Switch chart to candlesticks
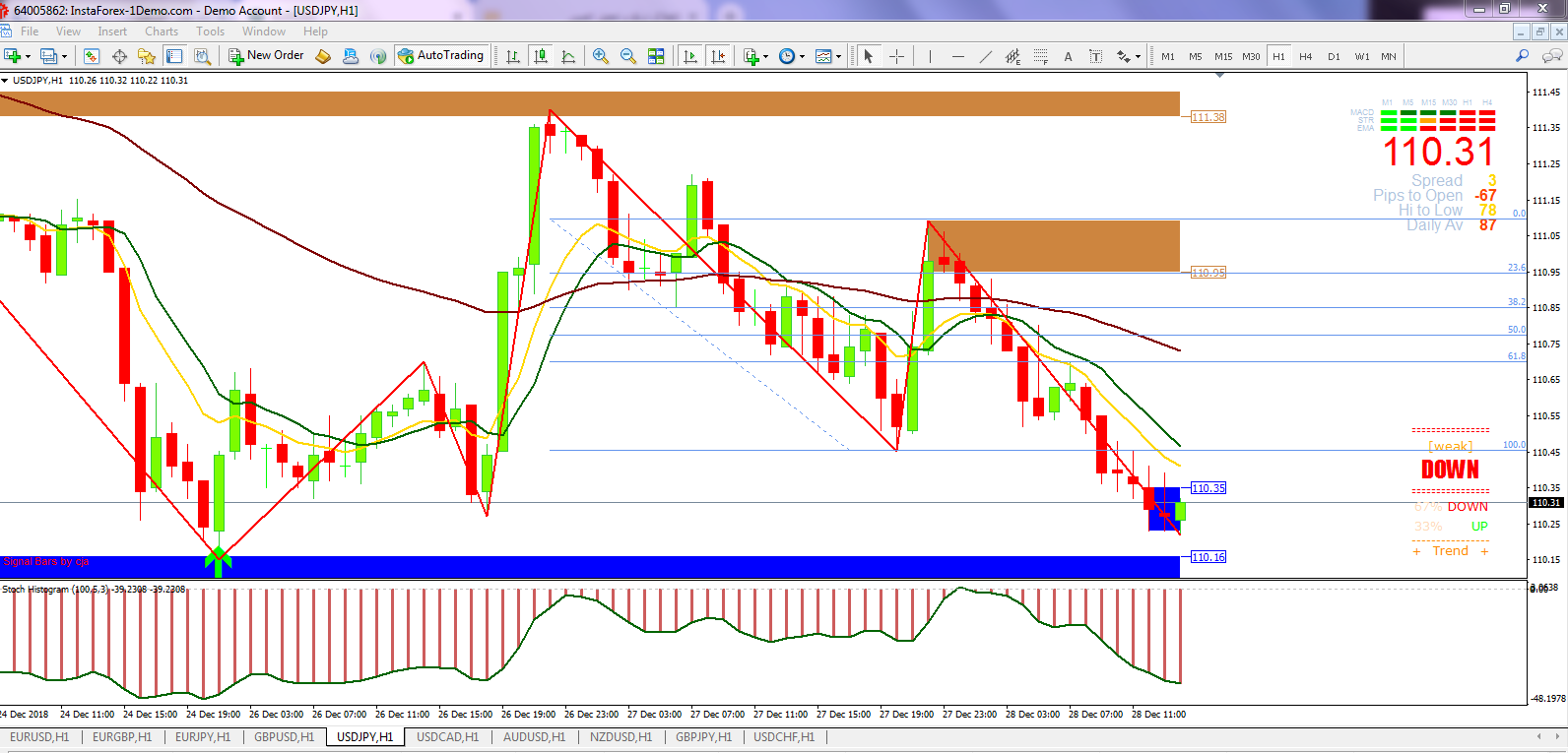 pyautogui.click(x=541, y=56)
